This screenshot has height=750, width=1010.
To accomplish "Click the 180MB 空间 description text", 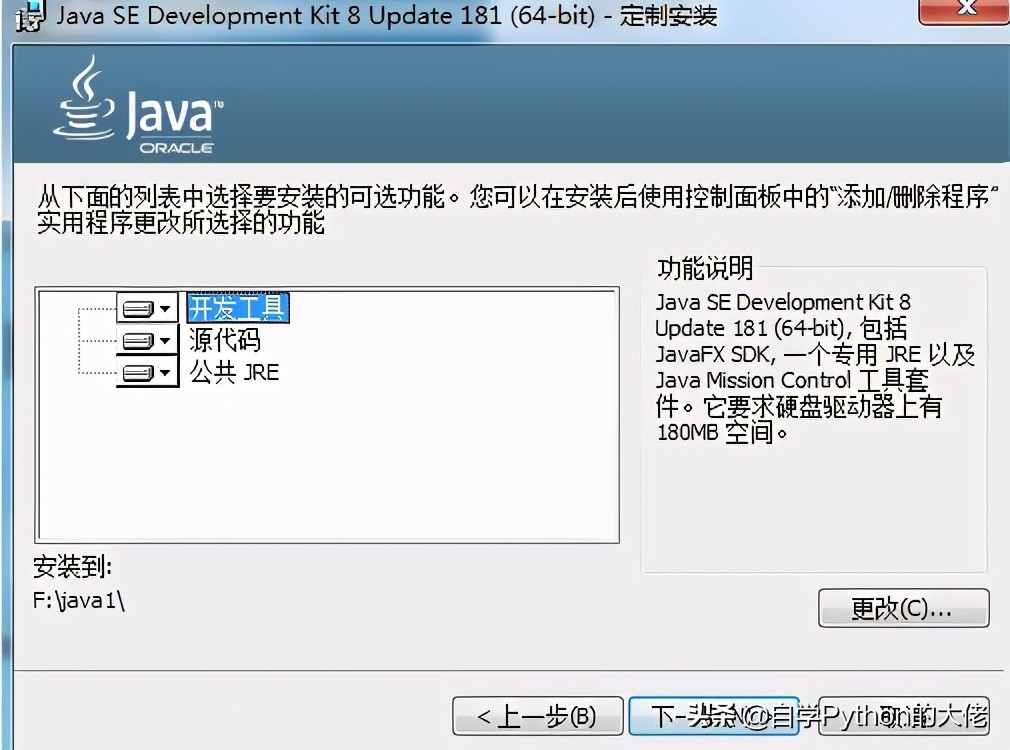I will [x=722, y=432].
